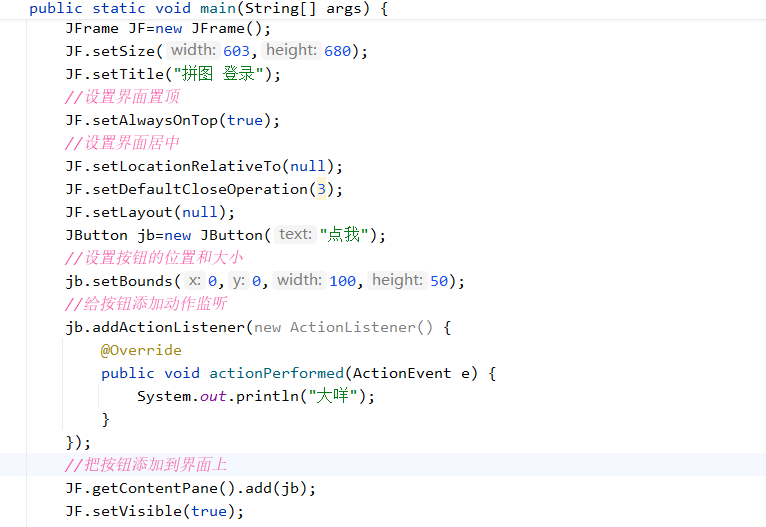Click addActionListener method call

click(169, 327)
